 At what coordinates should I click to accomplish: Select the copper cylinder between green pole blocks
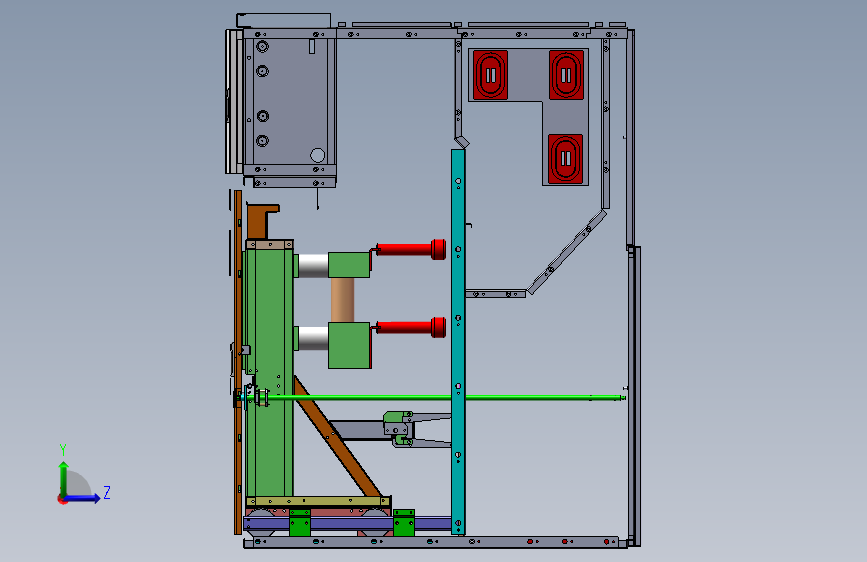[x=342, y=300]
